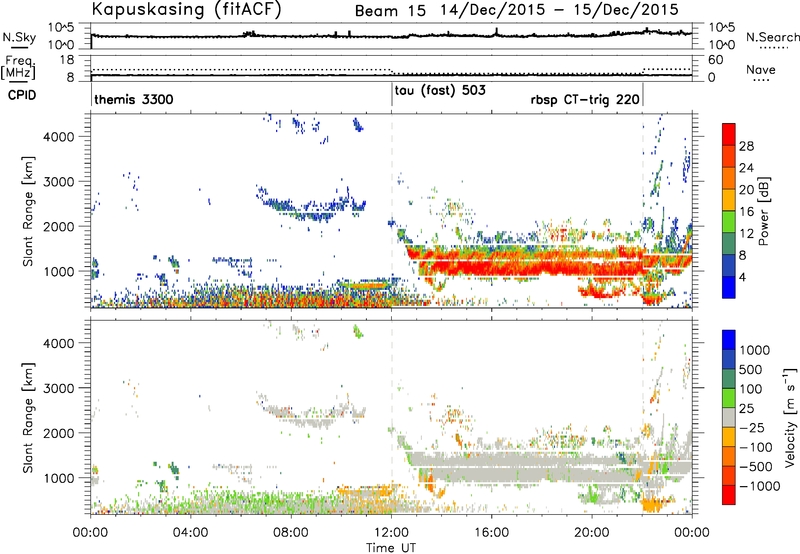Pick the light green segment of Velocity colorbar
Viewport: 800px width, 554px height.
(x=729, y=398)
